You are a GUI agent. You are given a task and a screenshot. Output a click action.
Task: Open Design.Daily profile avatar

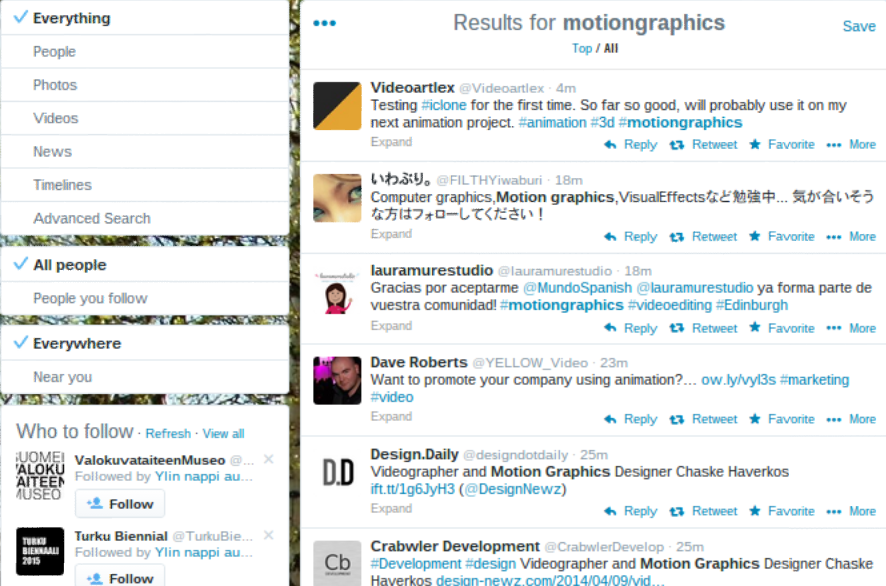[x=337, y=472]
